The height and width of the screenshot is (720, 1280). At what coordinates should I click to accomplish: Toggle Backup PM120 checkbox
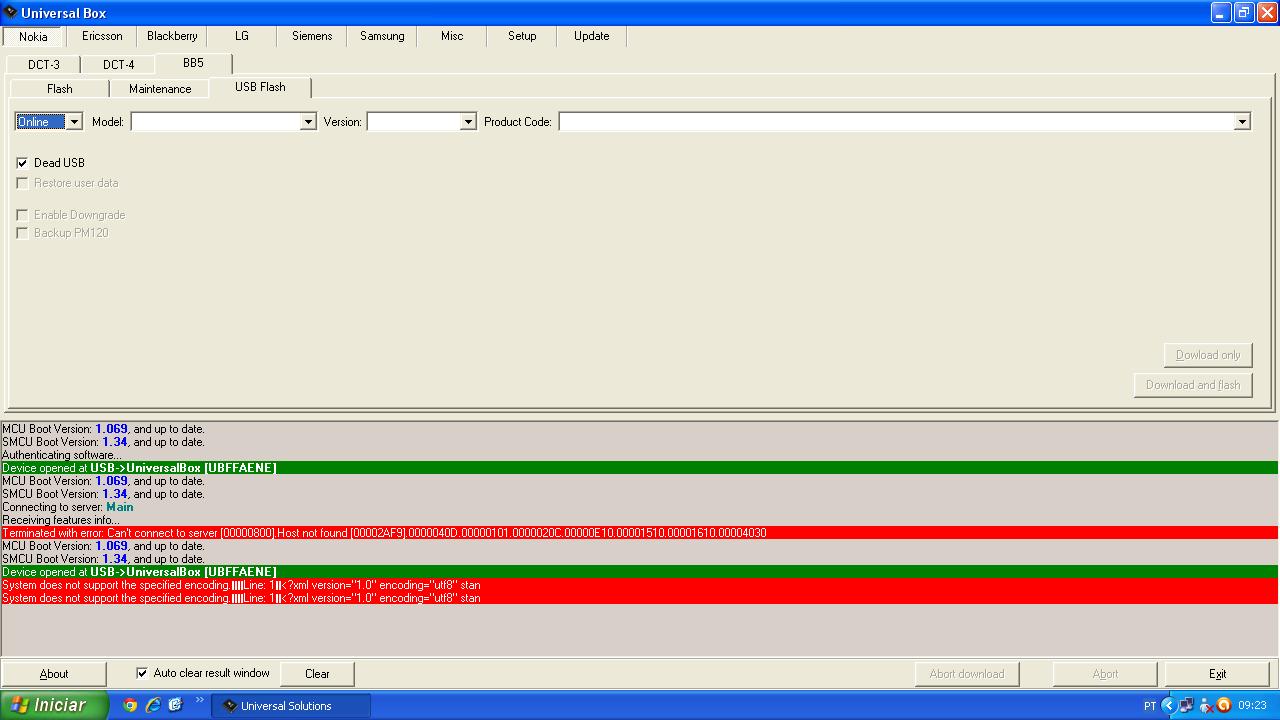tap(22, 233)
